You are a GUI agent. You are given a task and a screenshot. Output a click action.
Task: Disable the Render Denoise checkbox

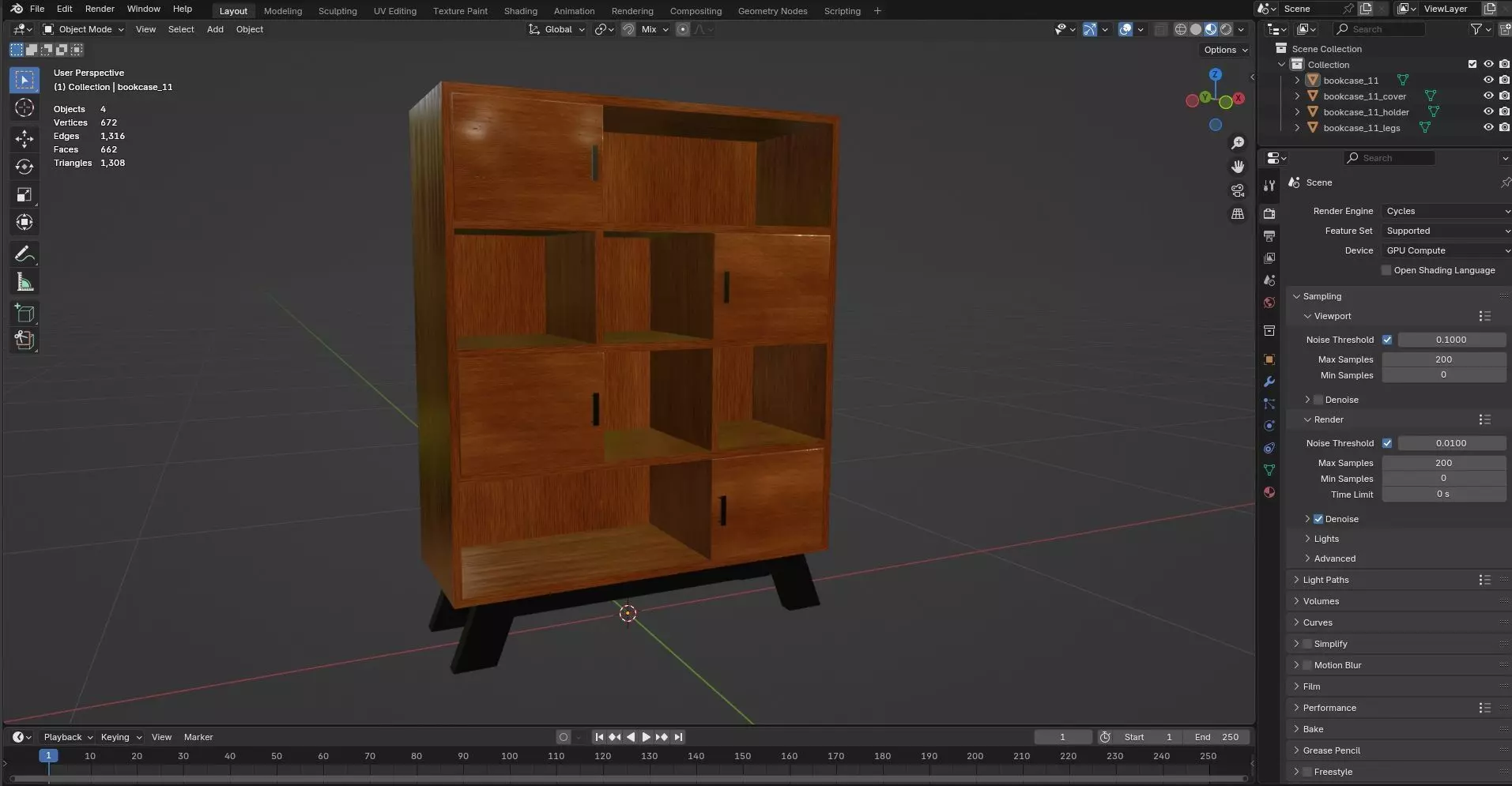(x=1318, y=519)
